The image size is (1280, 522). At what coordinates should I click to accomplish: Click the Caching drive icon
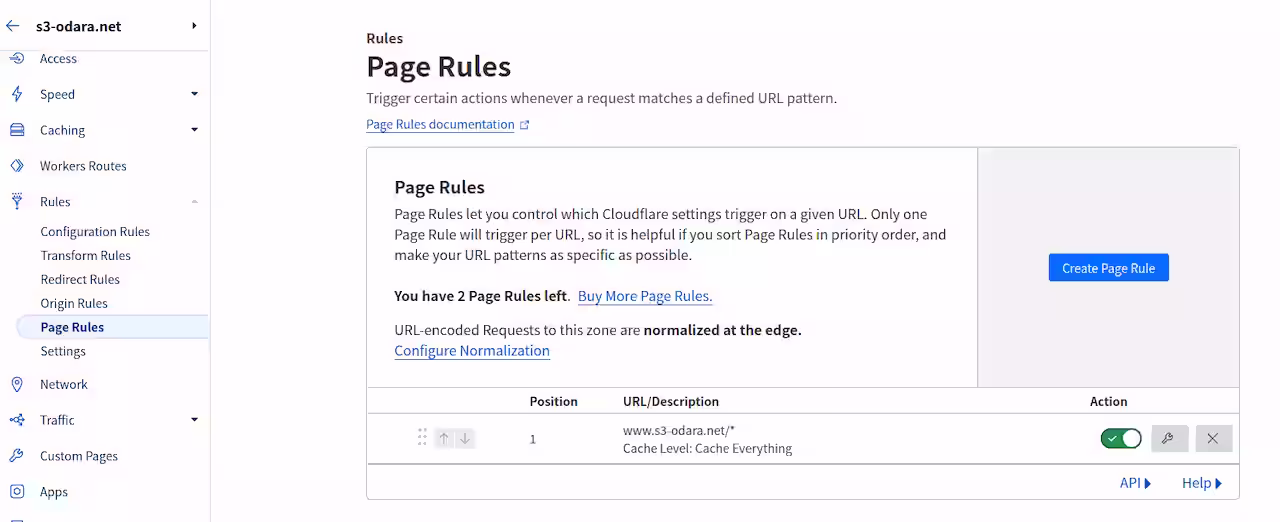(17, 130)
